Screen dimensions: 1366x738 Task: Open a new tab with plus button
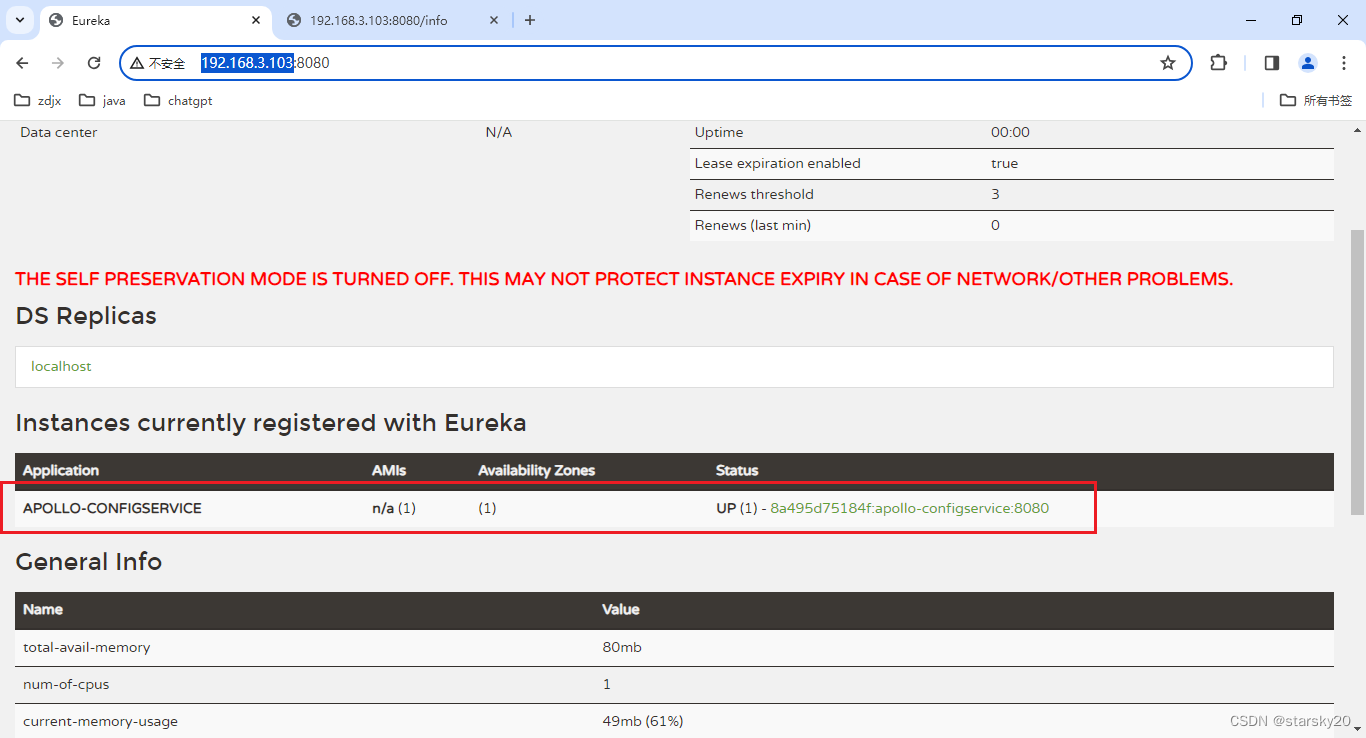530,20
